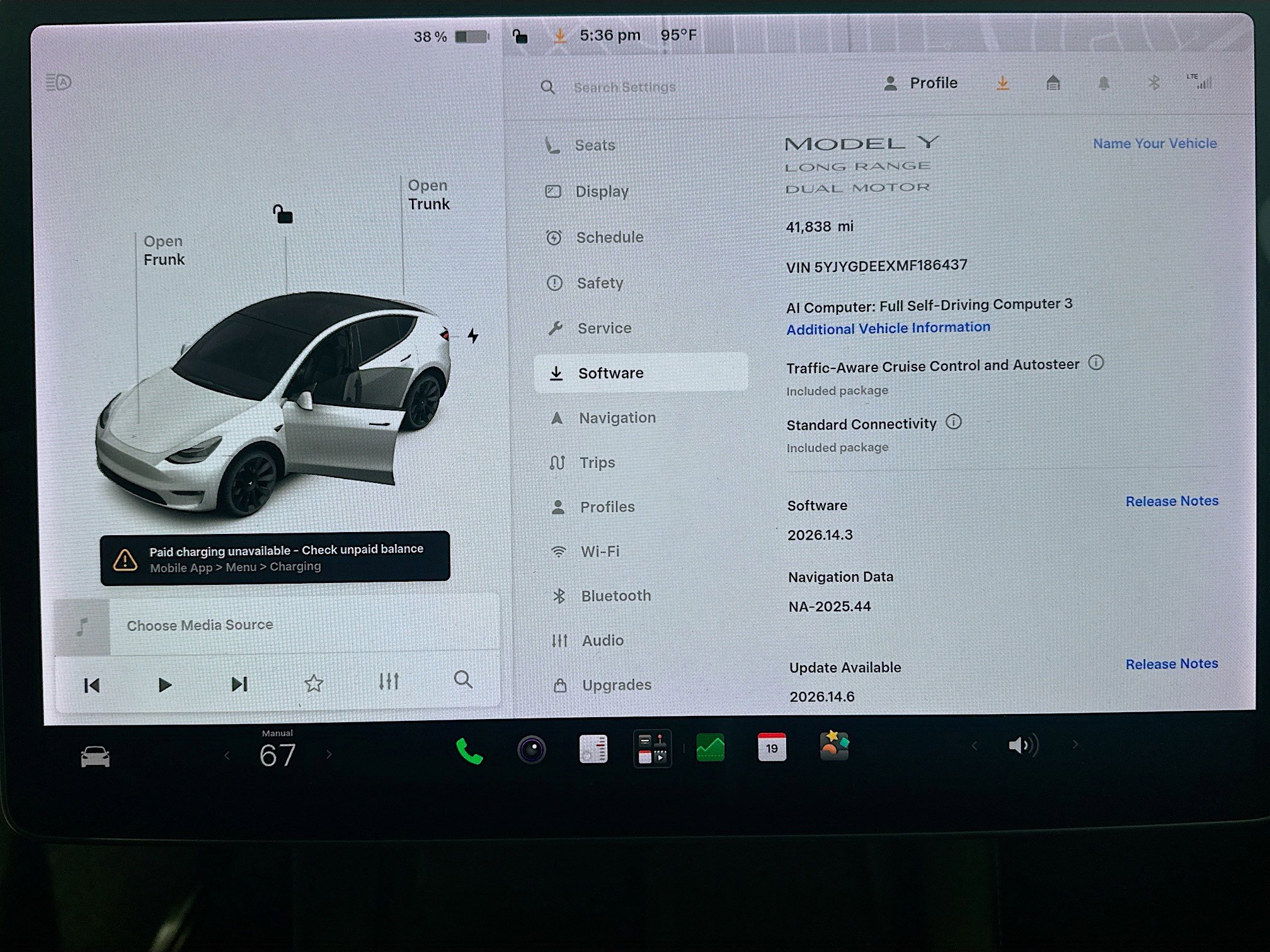Open the Safety settings menu
1270x952 pixels.
(585, 283)
